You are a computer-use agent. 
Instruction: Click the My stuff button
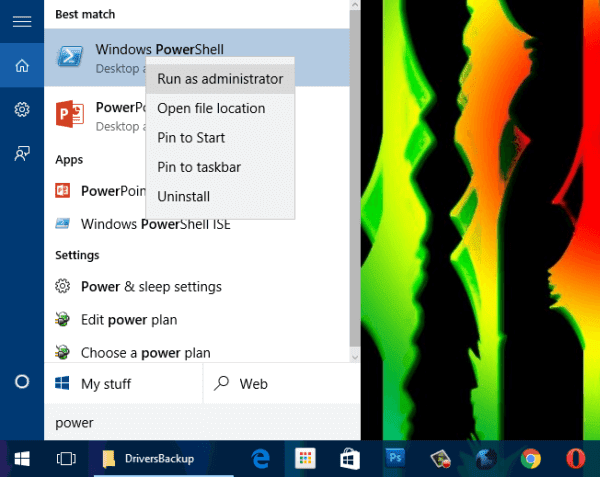coord(123,383)
